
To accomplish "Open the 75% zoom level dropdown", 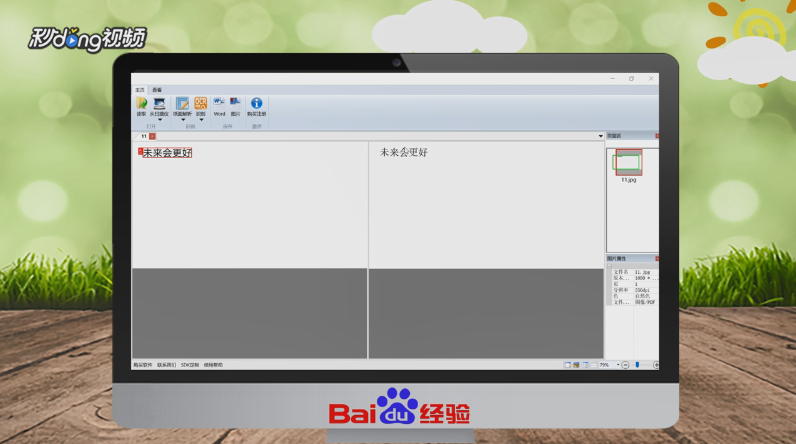I will pos(618,365).
